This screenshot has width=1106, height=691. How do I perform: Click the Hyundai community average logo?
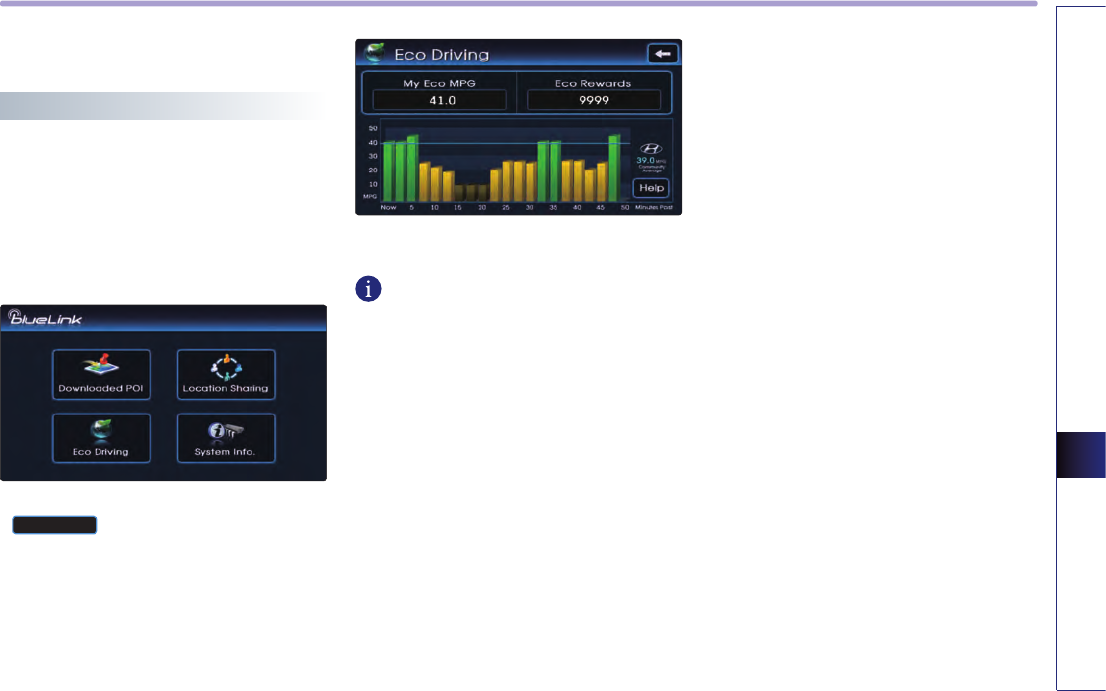tap(650, 149)
